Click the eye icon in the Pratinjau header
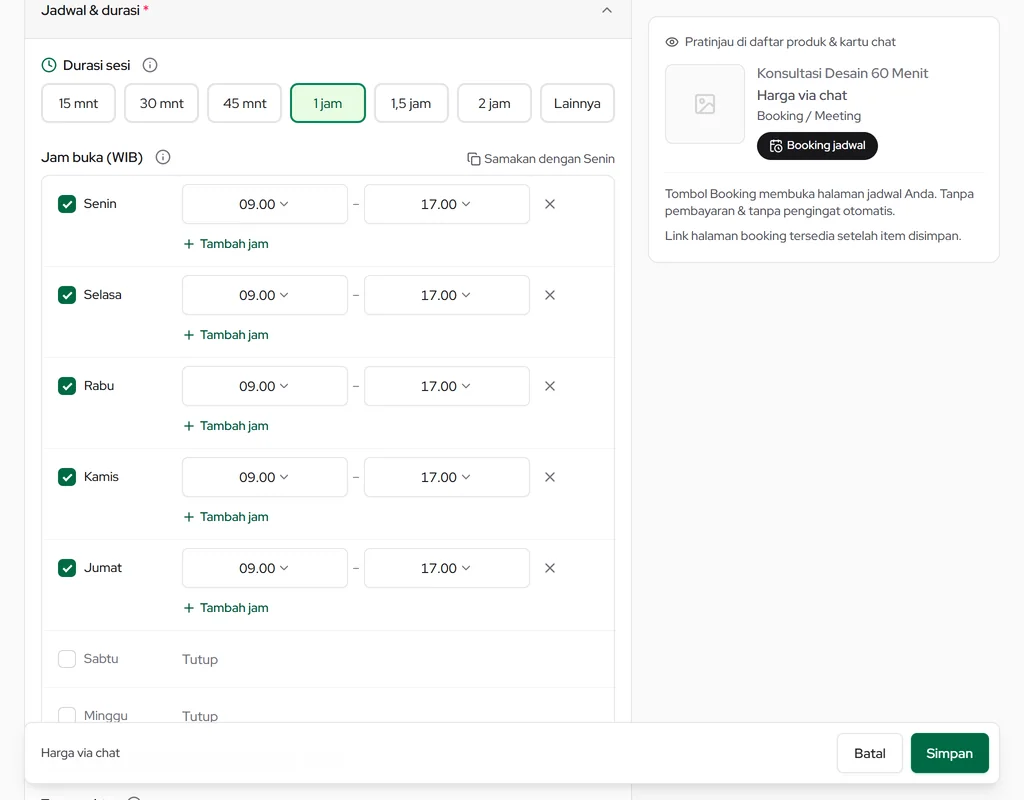Screen dimensions: 1024x800 (671, 42)
